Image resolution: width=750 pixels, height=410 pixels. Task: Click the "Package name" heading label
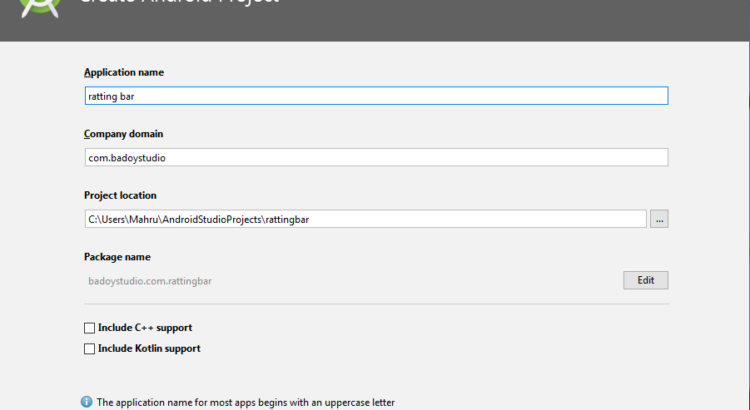pos(117,257)
